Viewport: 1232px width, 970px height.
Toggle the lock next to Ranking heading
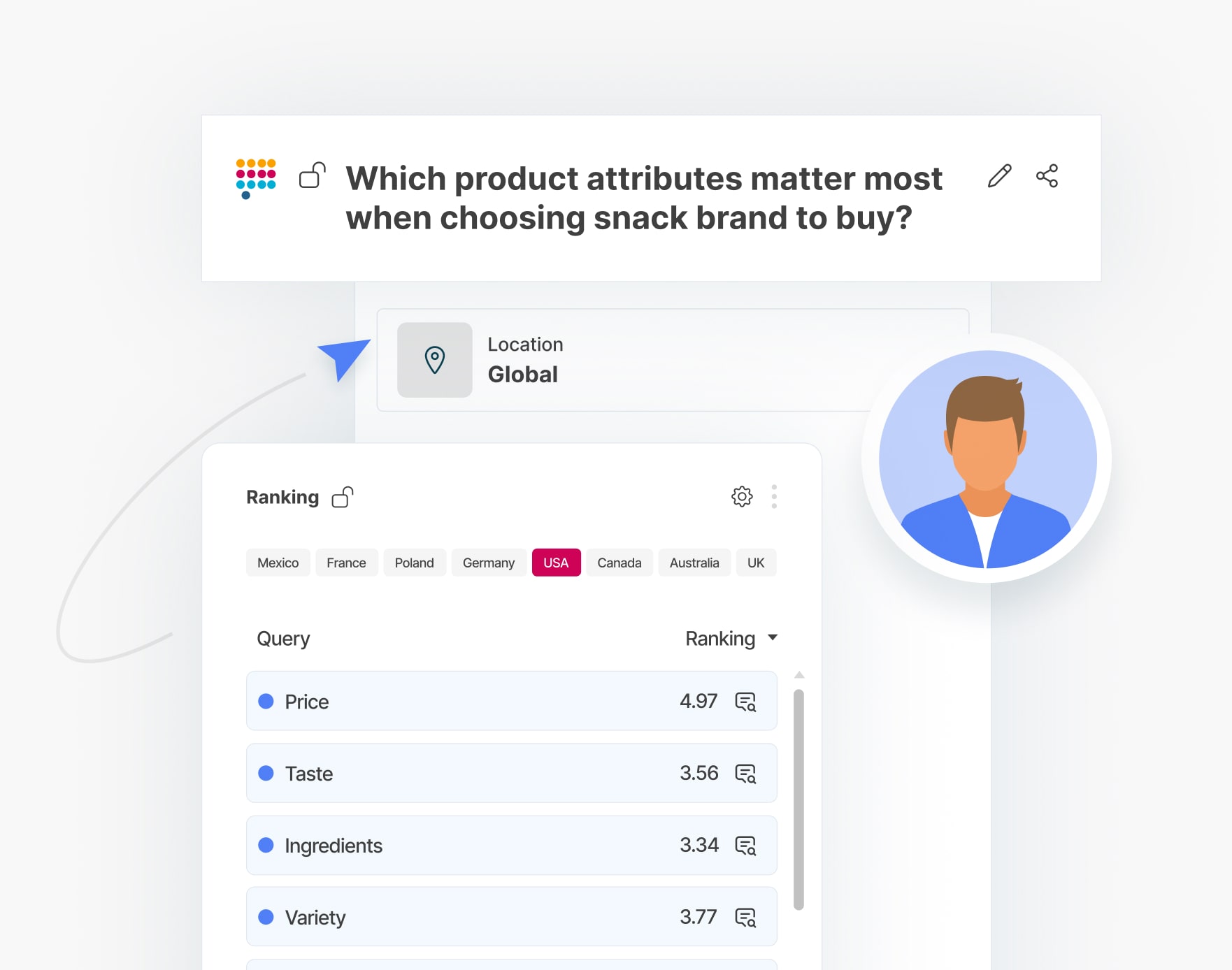pos(343,497)
